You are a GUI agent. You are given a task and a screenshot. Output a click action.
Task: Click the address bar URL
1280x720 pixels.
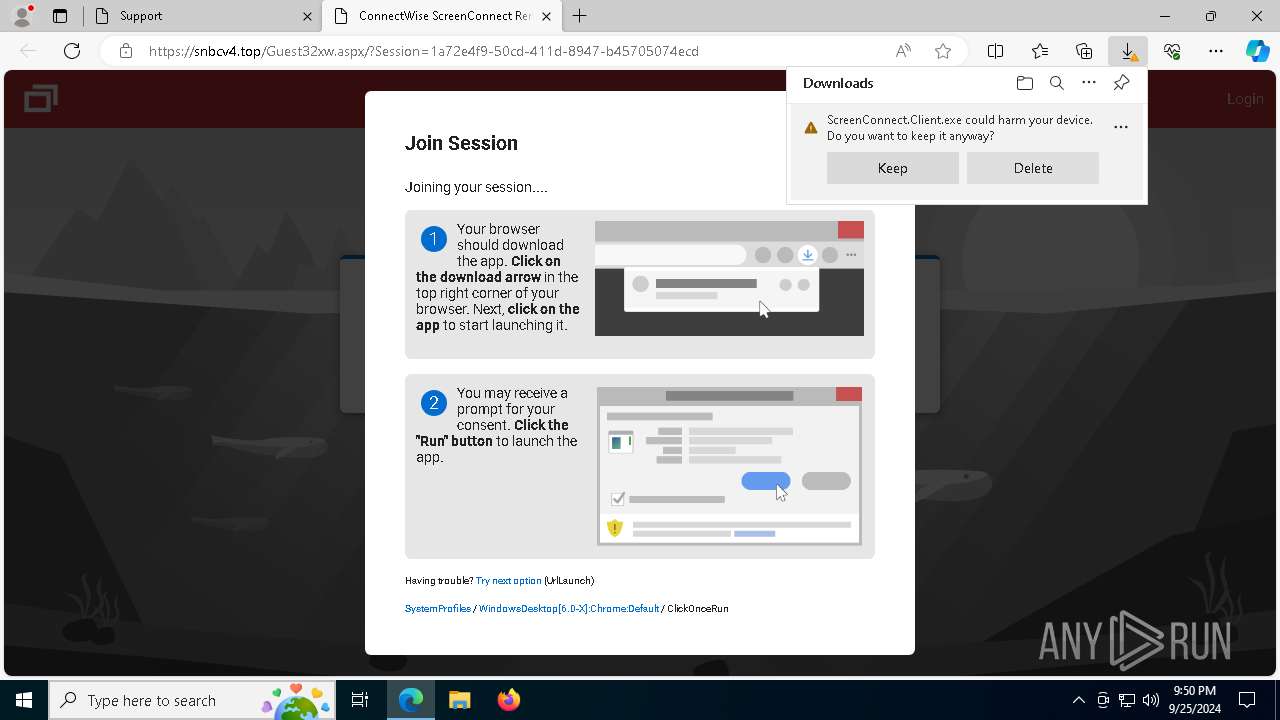point(424,51)
